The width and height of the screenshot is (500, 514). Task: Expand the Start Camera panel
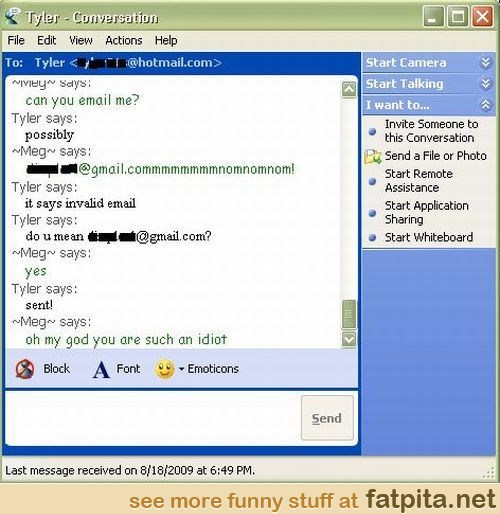486,63
